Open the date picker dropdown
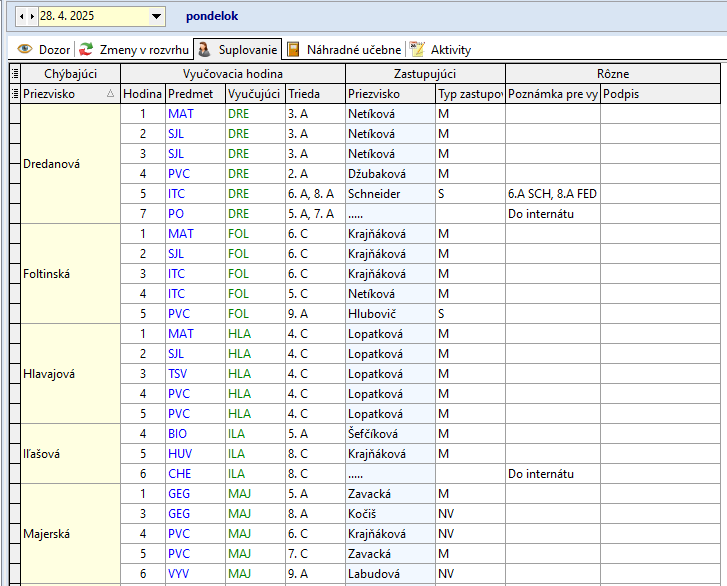The height and width of the screenshot is (586, 727). click(x=156, y=17)
